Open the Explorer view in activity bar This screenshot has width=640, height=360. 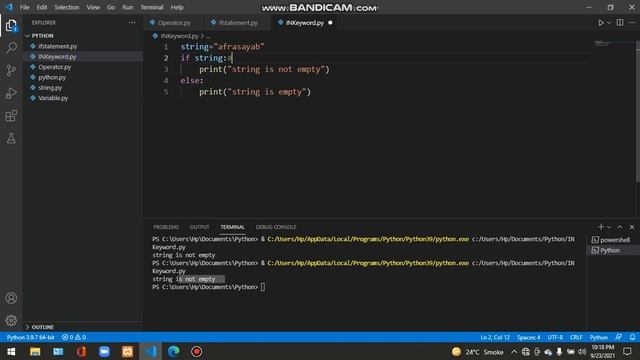[x=11, y=26]
